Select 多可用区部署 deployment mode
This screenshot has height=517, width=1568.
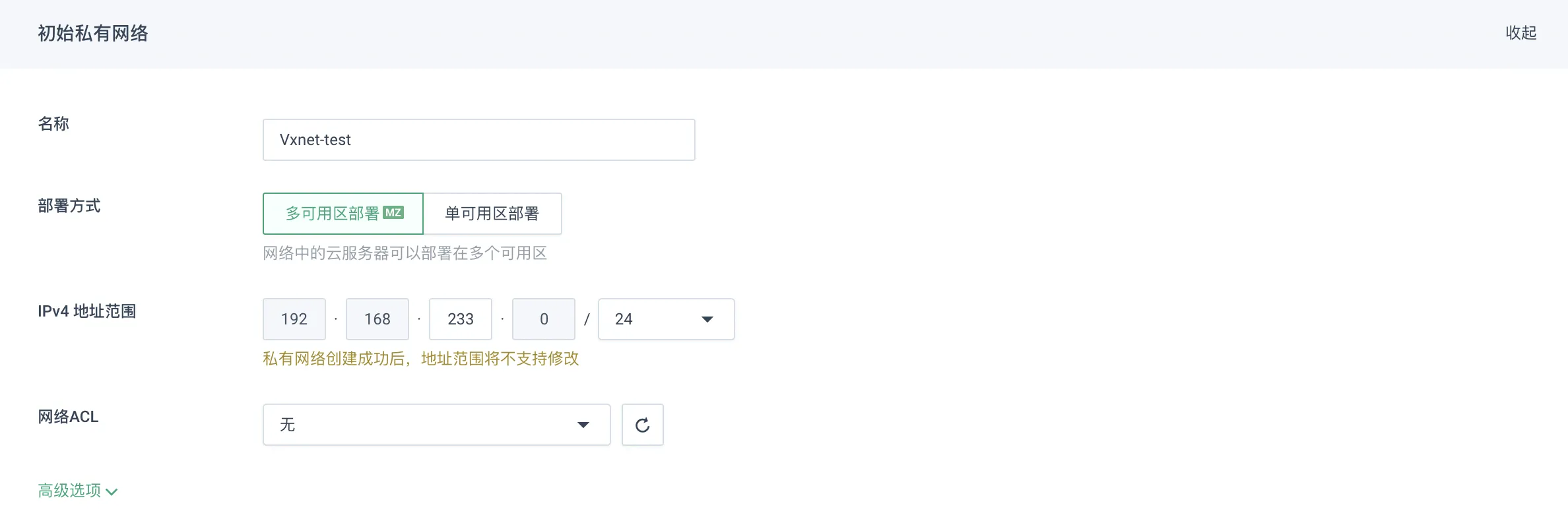pyautogui.click(x=343, y=214)
